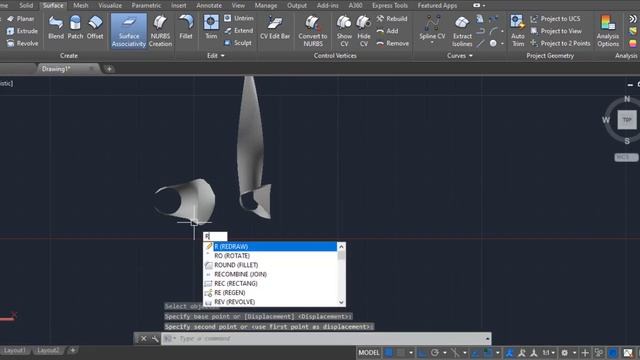Open the CV Edit Bar tool

[275, 28]
